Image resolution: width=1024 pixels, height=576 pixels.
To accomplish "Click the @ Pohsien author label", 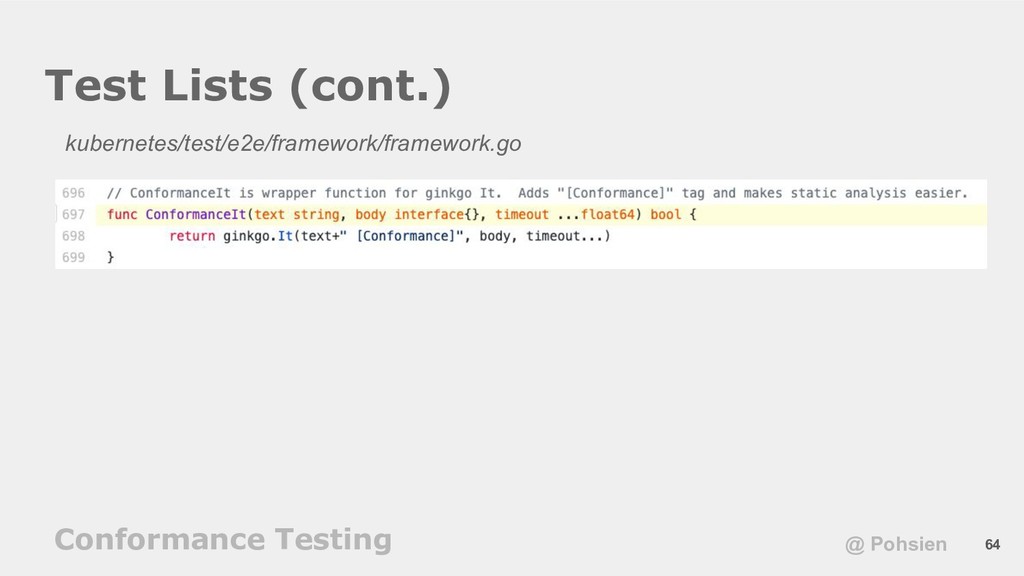I will [x=896, y=544].
